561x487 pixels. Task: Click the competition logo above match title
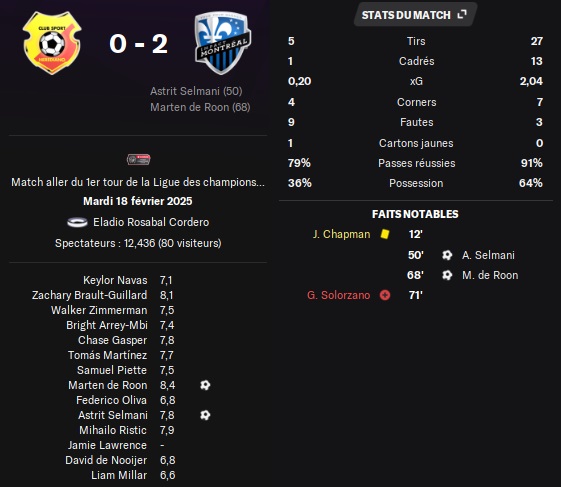(138, 159)
